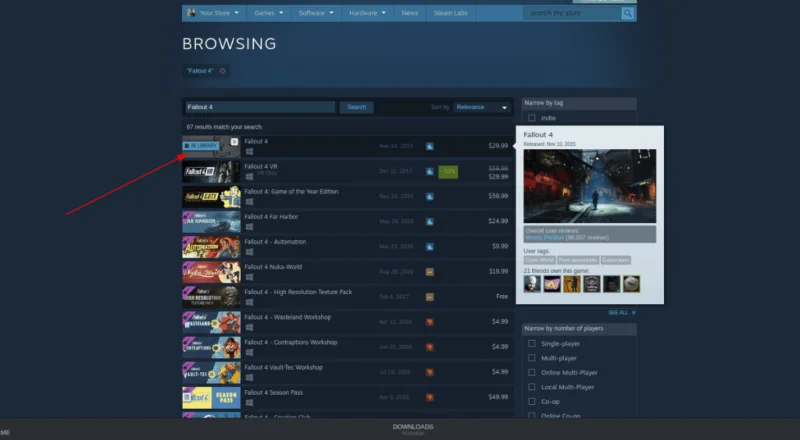Select "Fallout 4 - Wasteland Workshop" title
The width and height of the screenshot is (800, 440).
pos(287,317)
